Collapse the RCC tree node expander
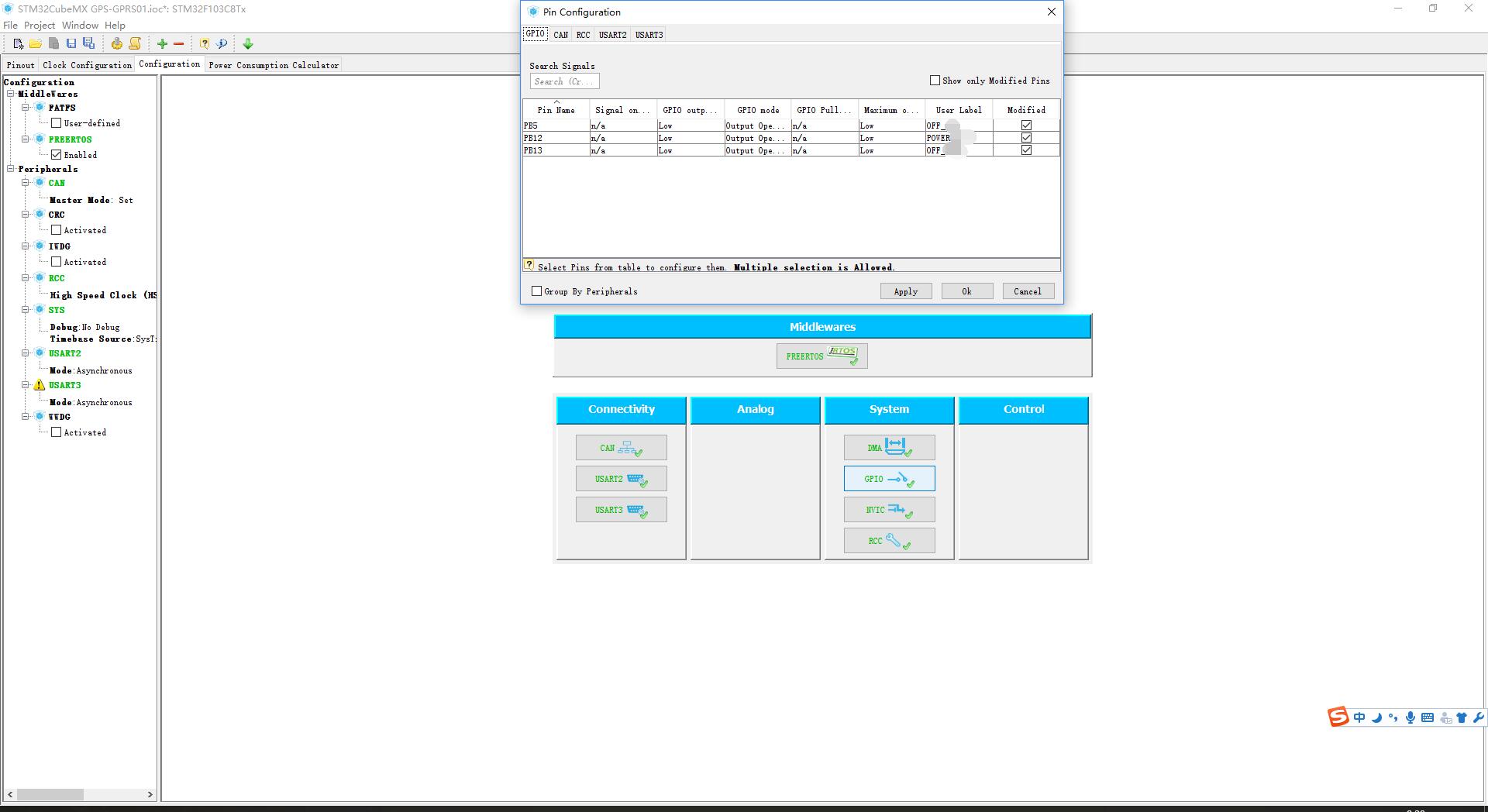 point(25,277)
